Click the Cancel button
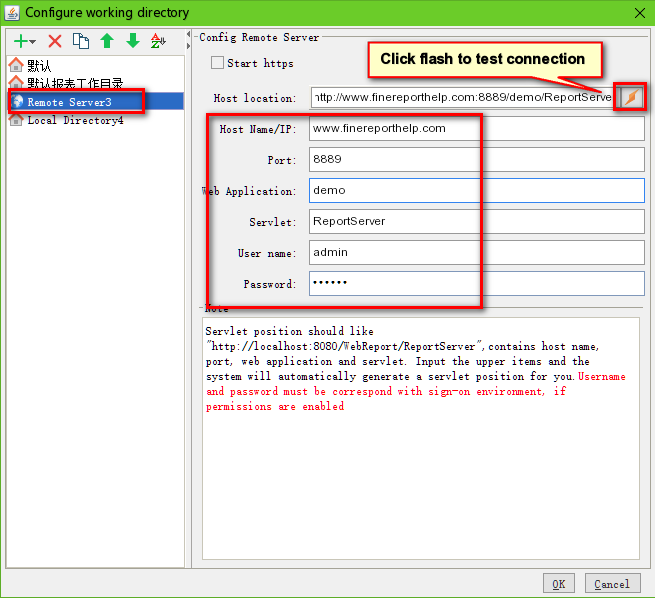The image size is (655, 598). click(x=612, y=583)
